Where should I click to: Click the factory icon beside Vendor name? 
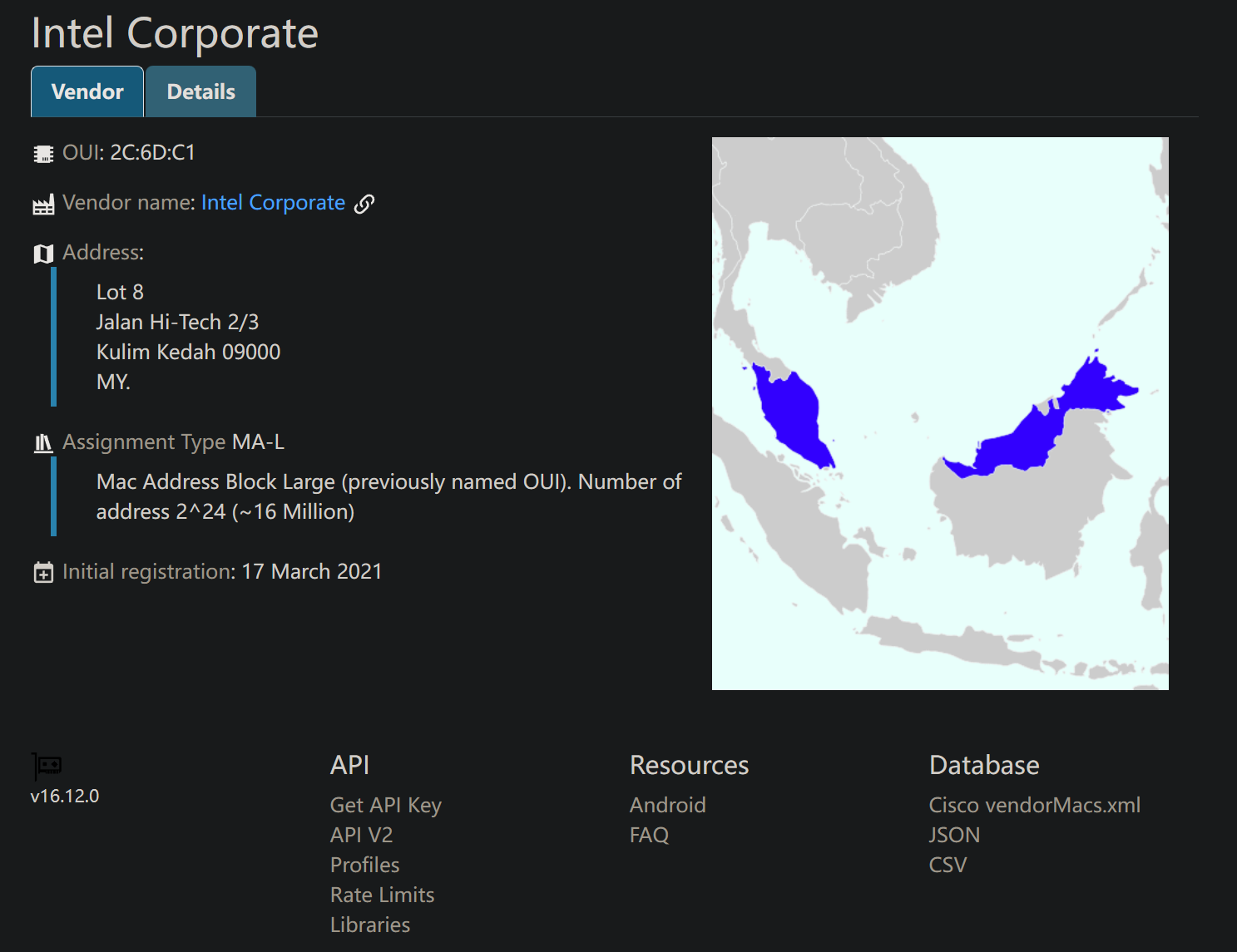click(x=43, y=204)
